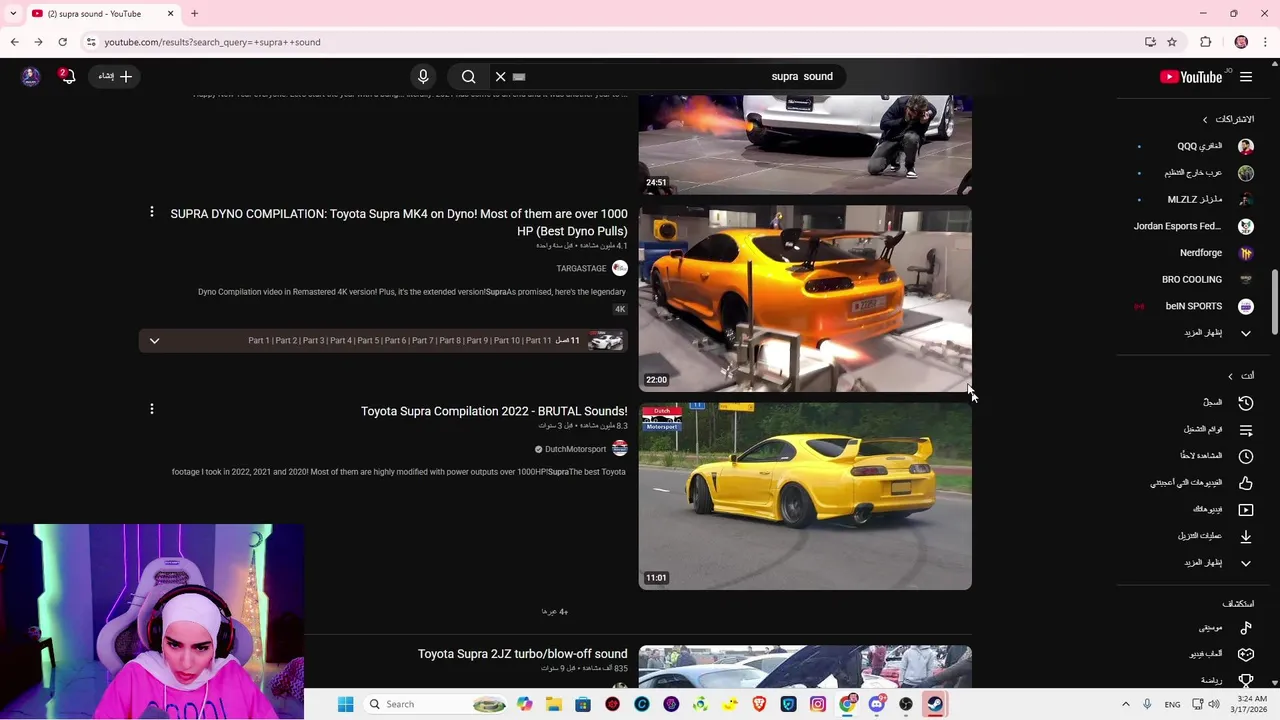Click the taskbar Search box
The width and height of the screenshot is (1280, 720).
[437, 704]
